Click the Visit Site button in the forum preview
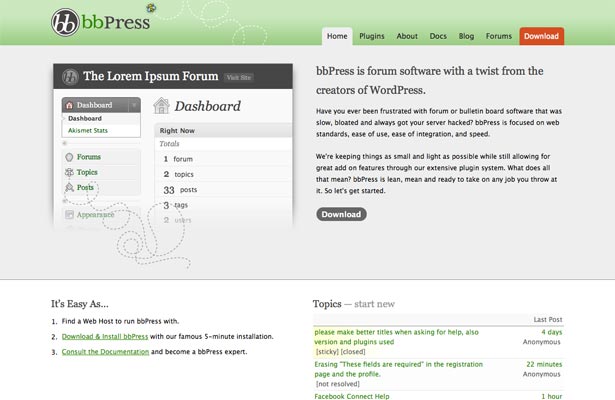The image size is (615, 400). pos(238,77)
